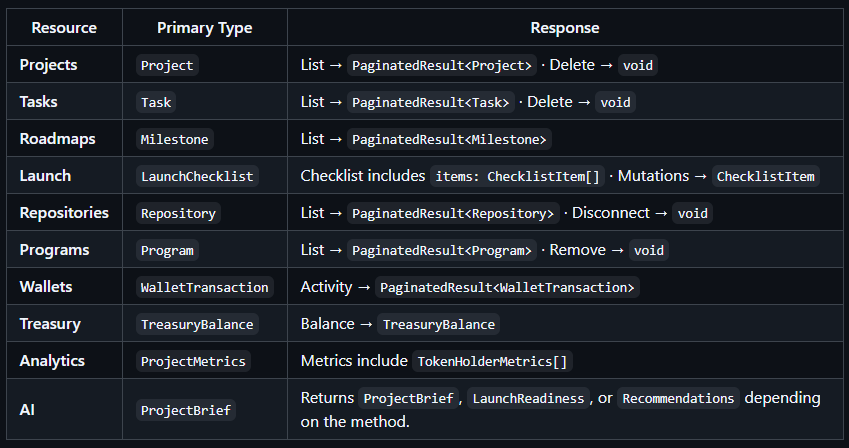Screen dimensions: 849x448
Task: Select the Response column header
Action: (565, 28)
